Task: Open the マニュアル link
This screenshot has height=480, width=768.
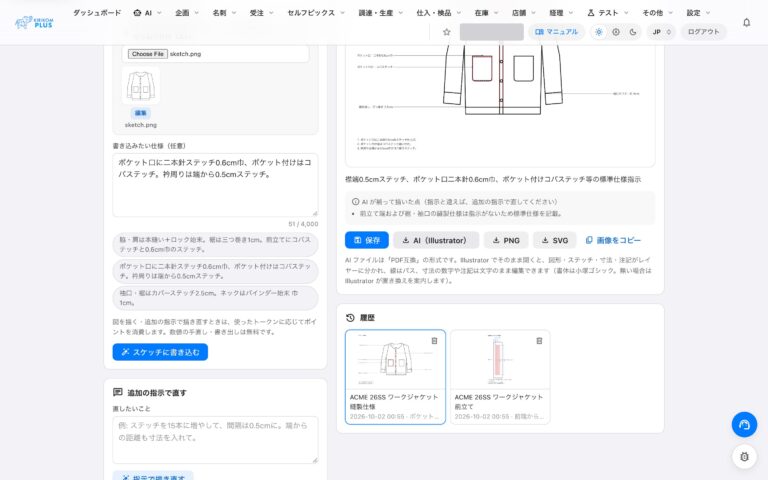Action: [x=556, y=32]
